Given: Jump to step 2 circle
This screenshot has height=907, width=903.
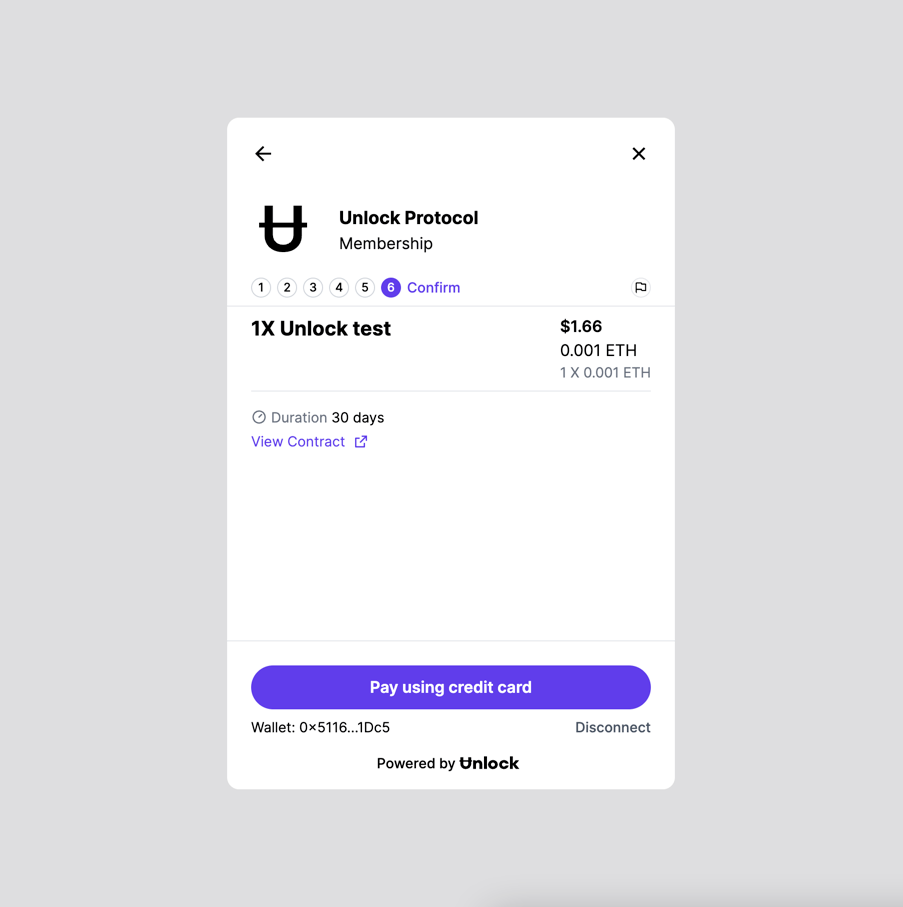Looking at the screenshot, I should (287, 287).
